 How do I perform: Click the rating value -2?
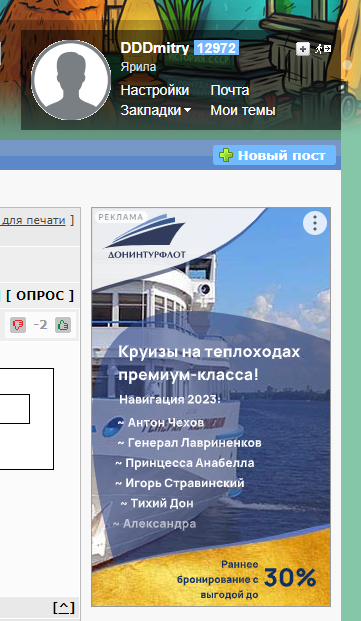[x=40, y=325]
